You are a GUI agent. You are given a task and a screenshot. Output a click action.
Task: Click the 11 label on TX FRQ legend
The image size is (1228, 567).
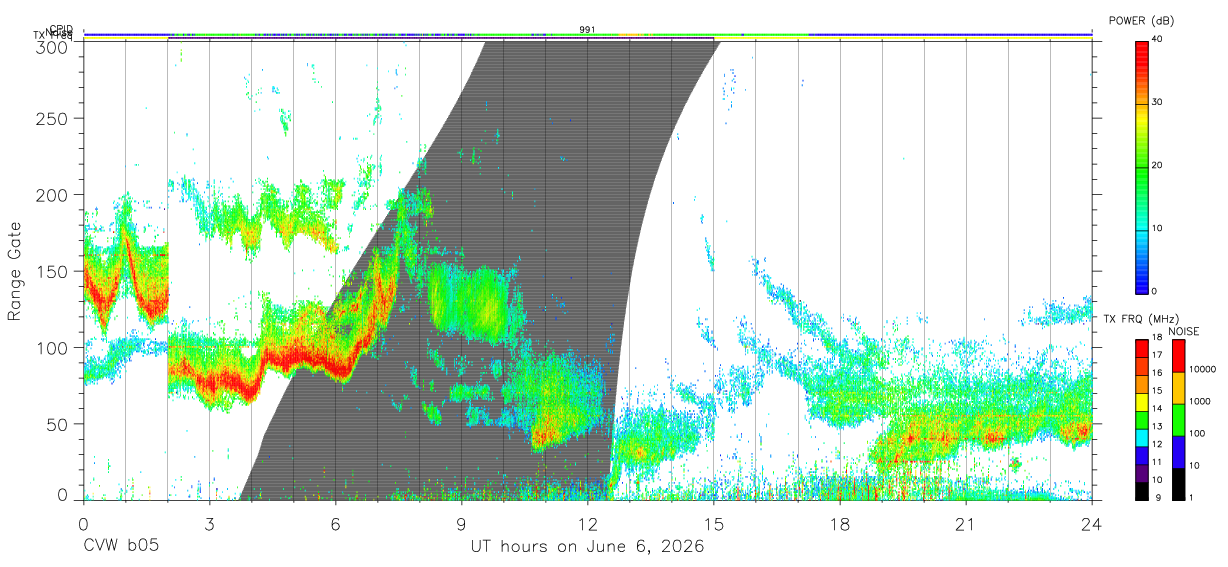click(x=1157, y=462)
